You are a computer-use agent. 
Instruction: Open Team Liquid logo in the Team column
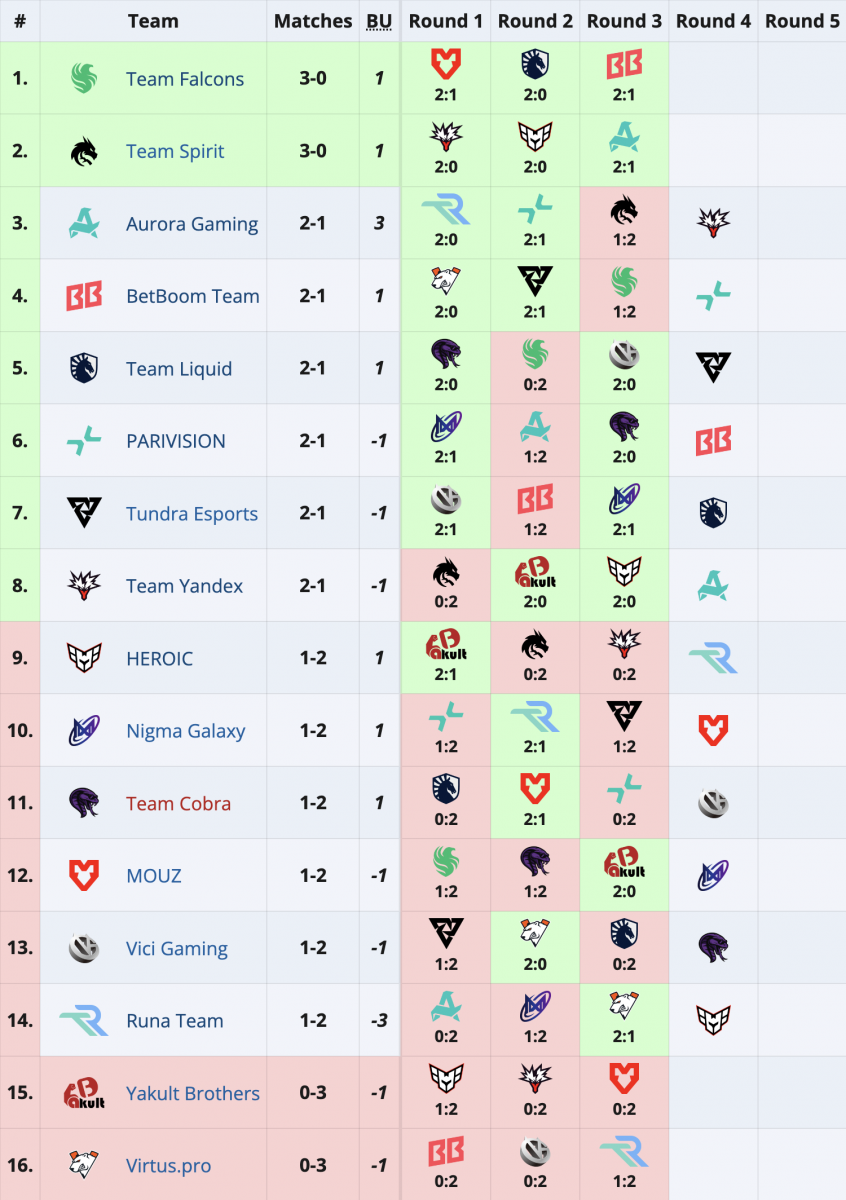tap(84, 369)
